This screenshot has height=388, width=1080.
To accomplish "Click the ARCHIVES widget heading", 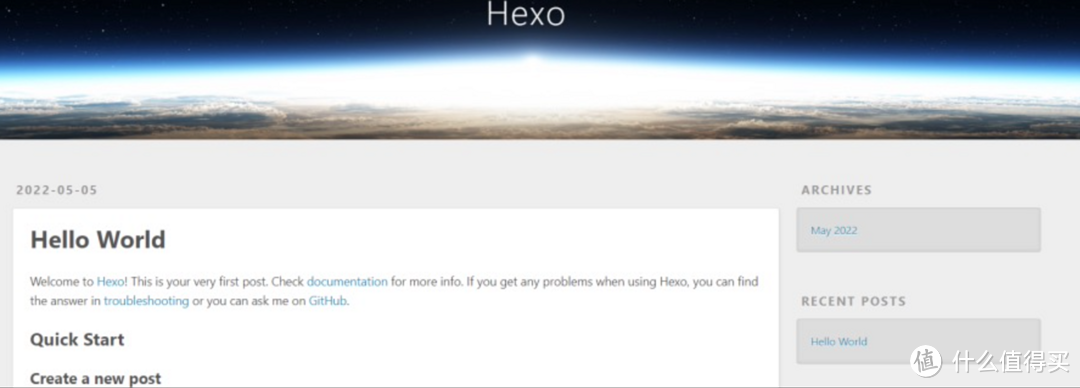I will pyautogui.click(x=836, y=190).
